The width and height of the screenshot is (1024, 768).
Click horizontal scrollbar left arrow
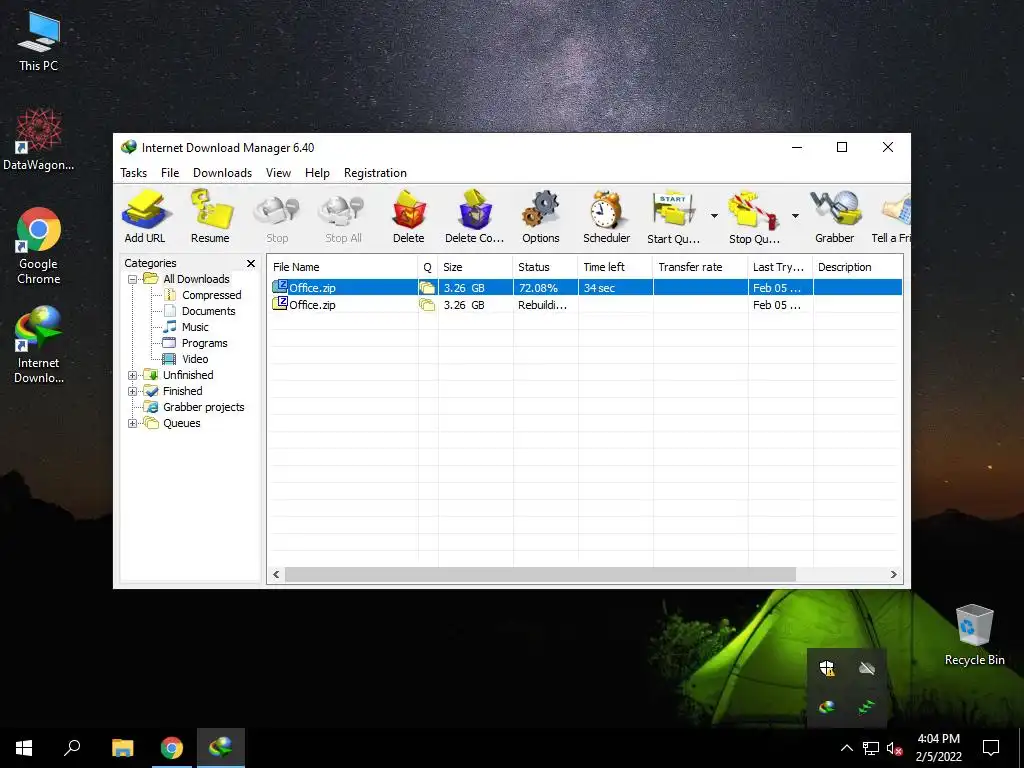pos(276,575)
